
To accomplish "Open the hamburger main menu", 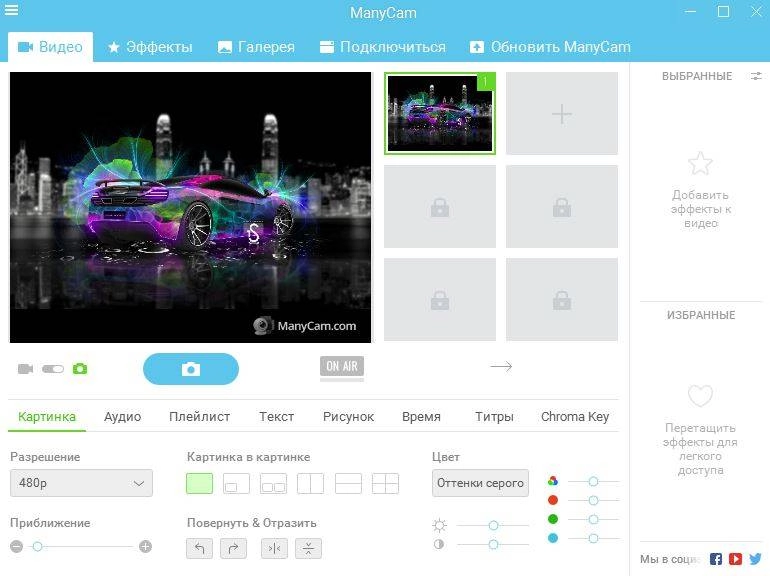I will click(11, 10).
